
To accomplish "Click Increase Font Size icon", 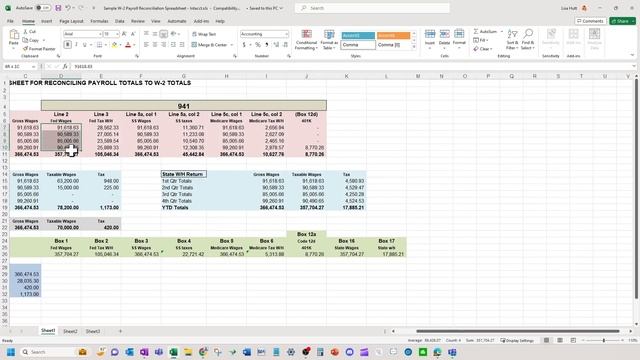I will (x=124, y=34).
